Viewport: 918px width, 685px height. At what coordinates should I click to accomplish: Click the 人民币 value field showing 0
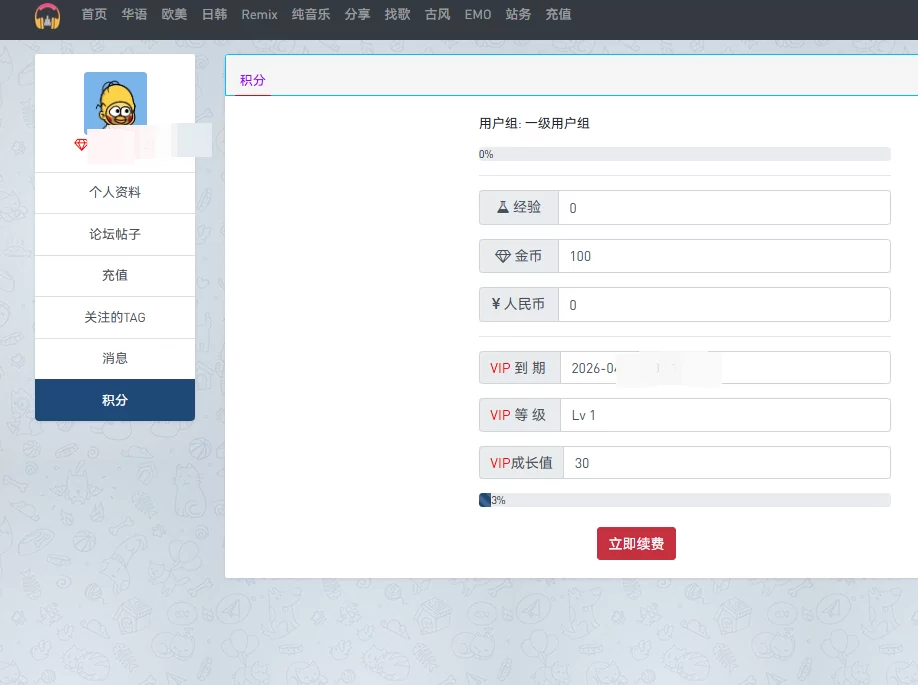click(724, 304)
